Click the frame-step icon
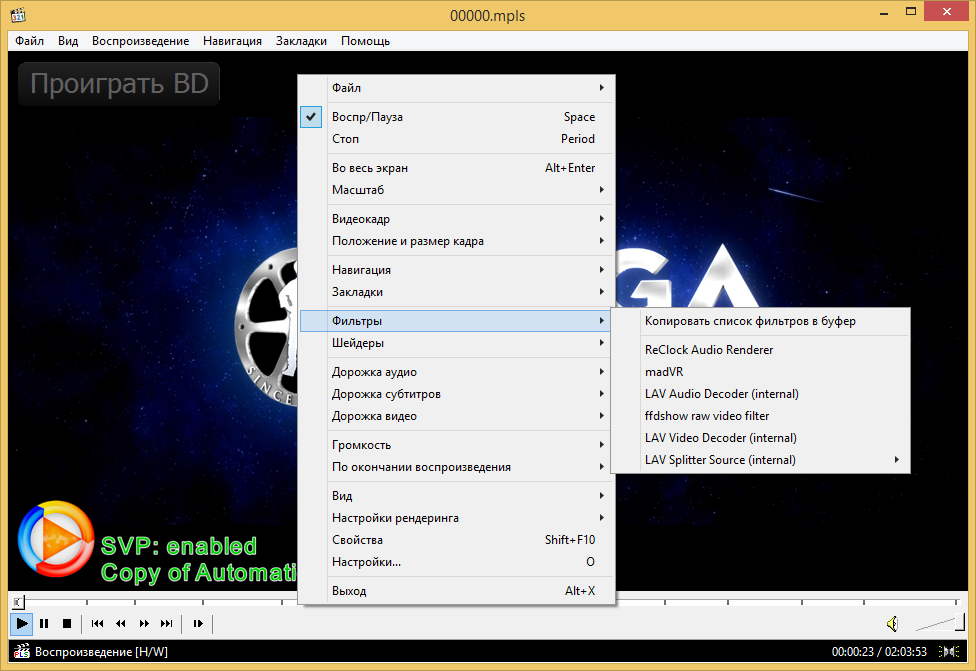Screen dimensions: 976x671 point(198,624)
